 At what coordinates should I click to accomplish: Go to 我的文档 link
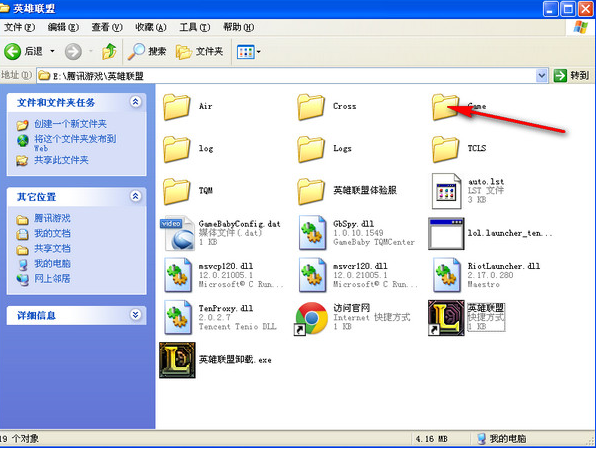pos(53,233)
